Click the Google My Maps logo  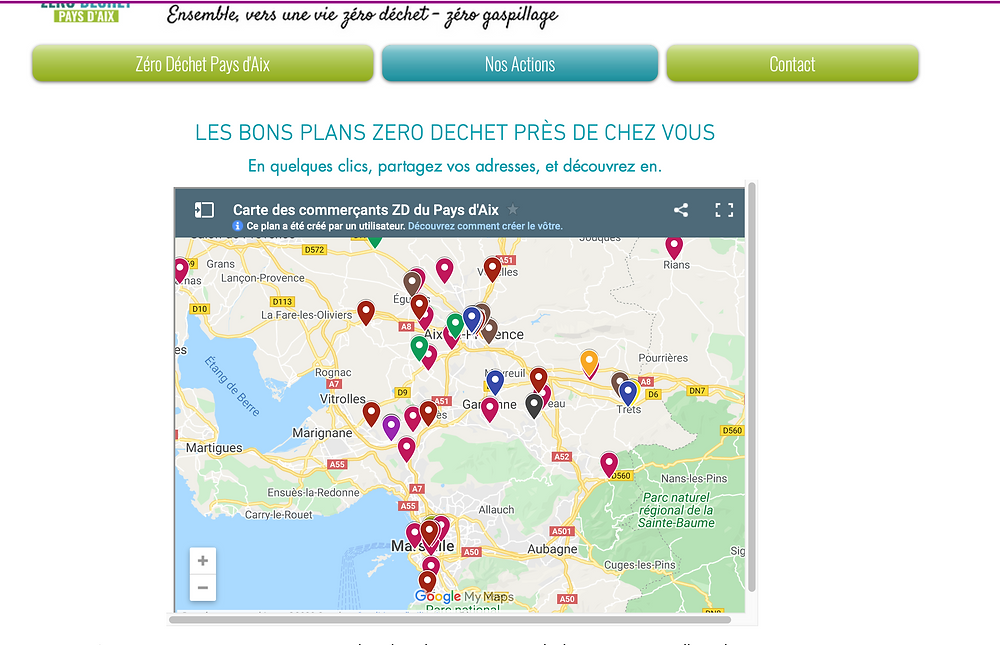464,597
